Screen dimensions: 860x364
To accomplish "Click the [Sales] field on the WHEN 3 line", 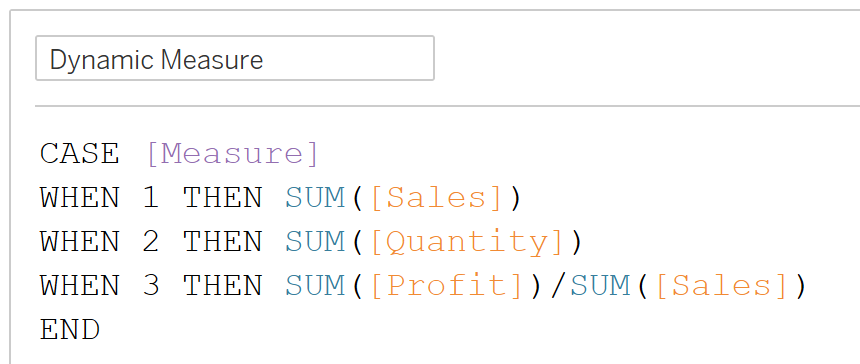I will [x=722, y=286].
